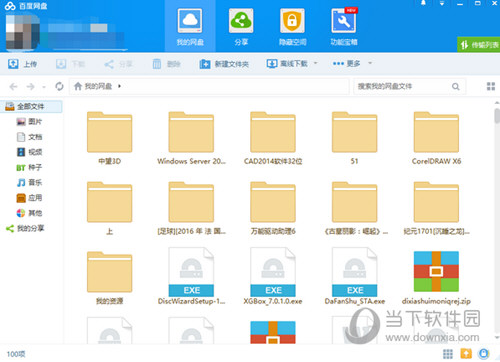500x362 pixels.
Task: Expand the breadcrumb arrow after 我的网盘
Action: [119, 86]
